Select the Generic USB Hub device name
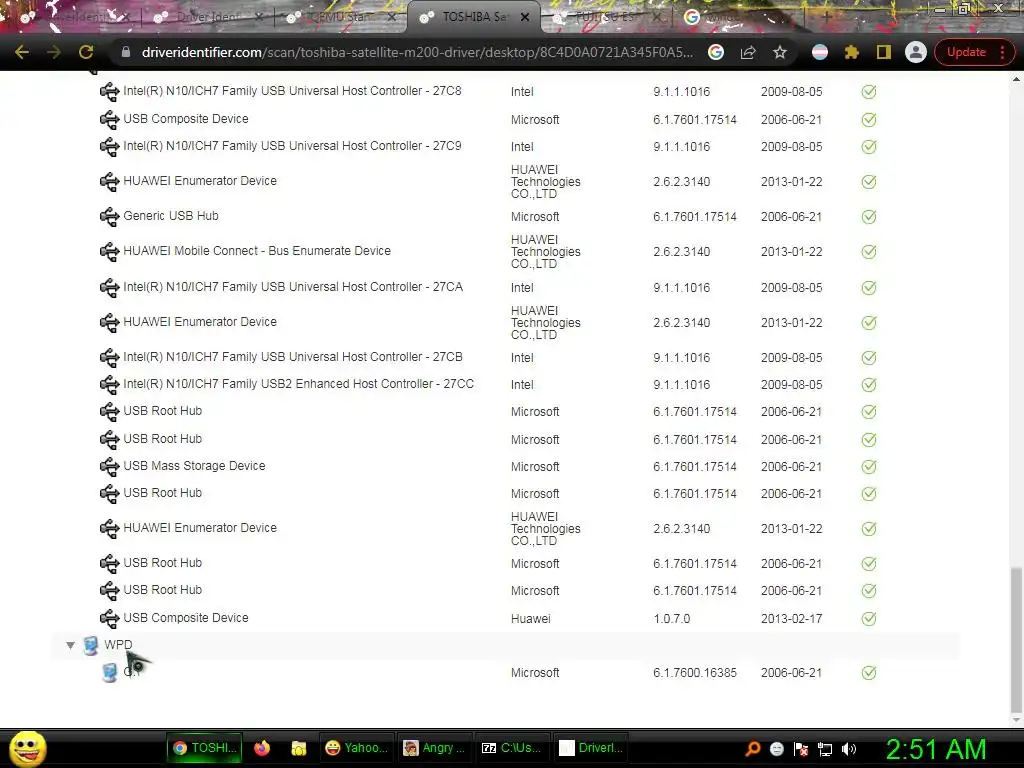 [171, 216]
